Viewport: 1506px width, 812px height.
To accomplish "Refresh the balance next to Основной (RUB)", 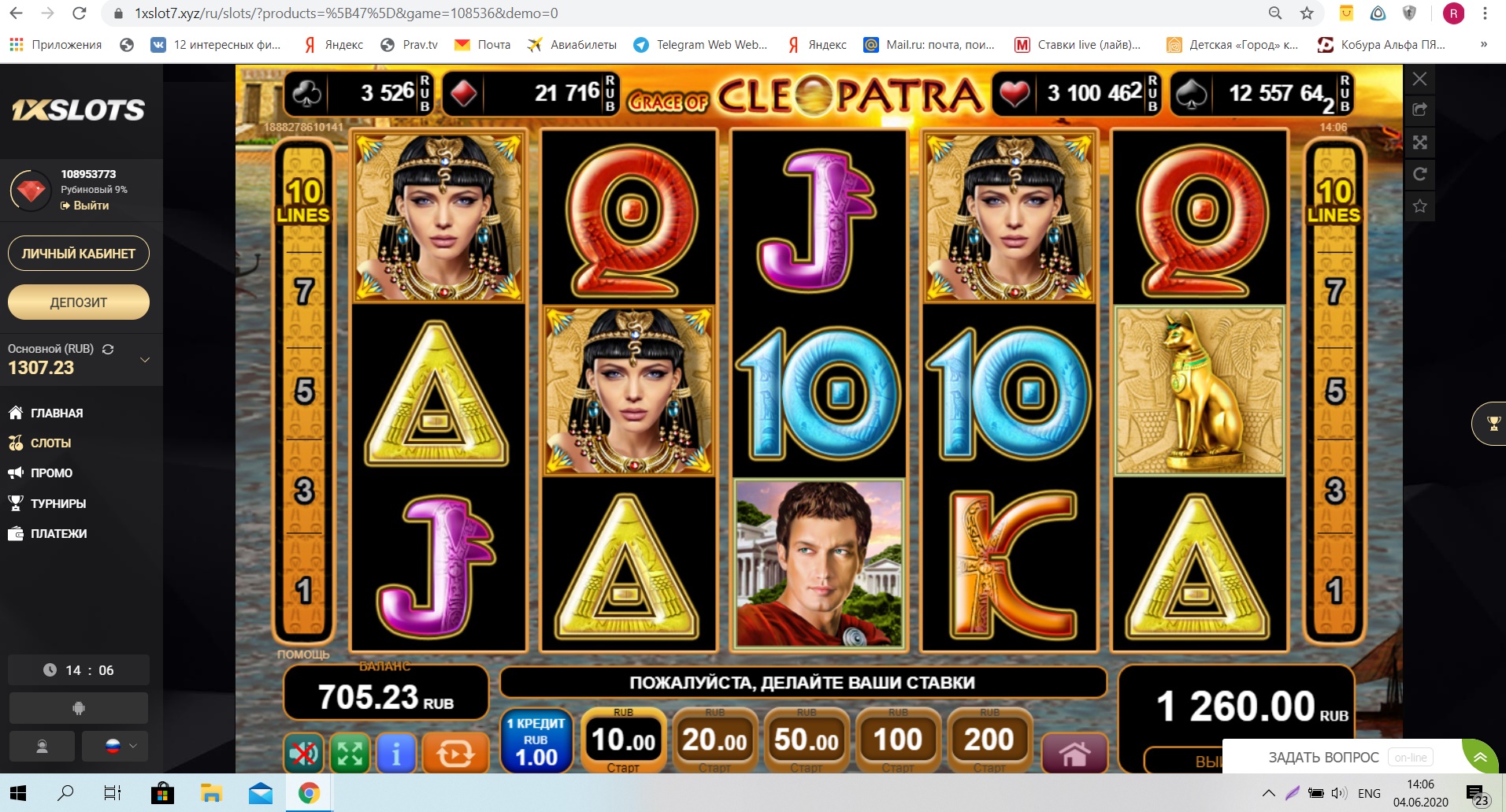I will [108, 349].
